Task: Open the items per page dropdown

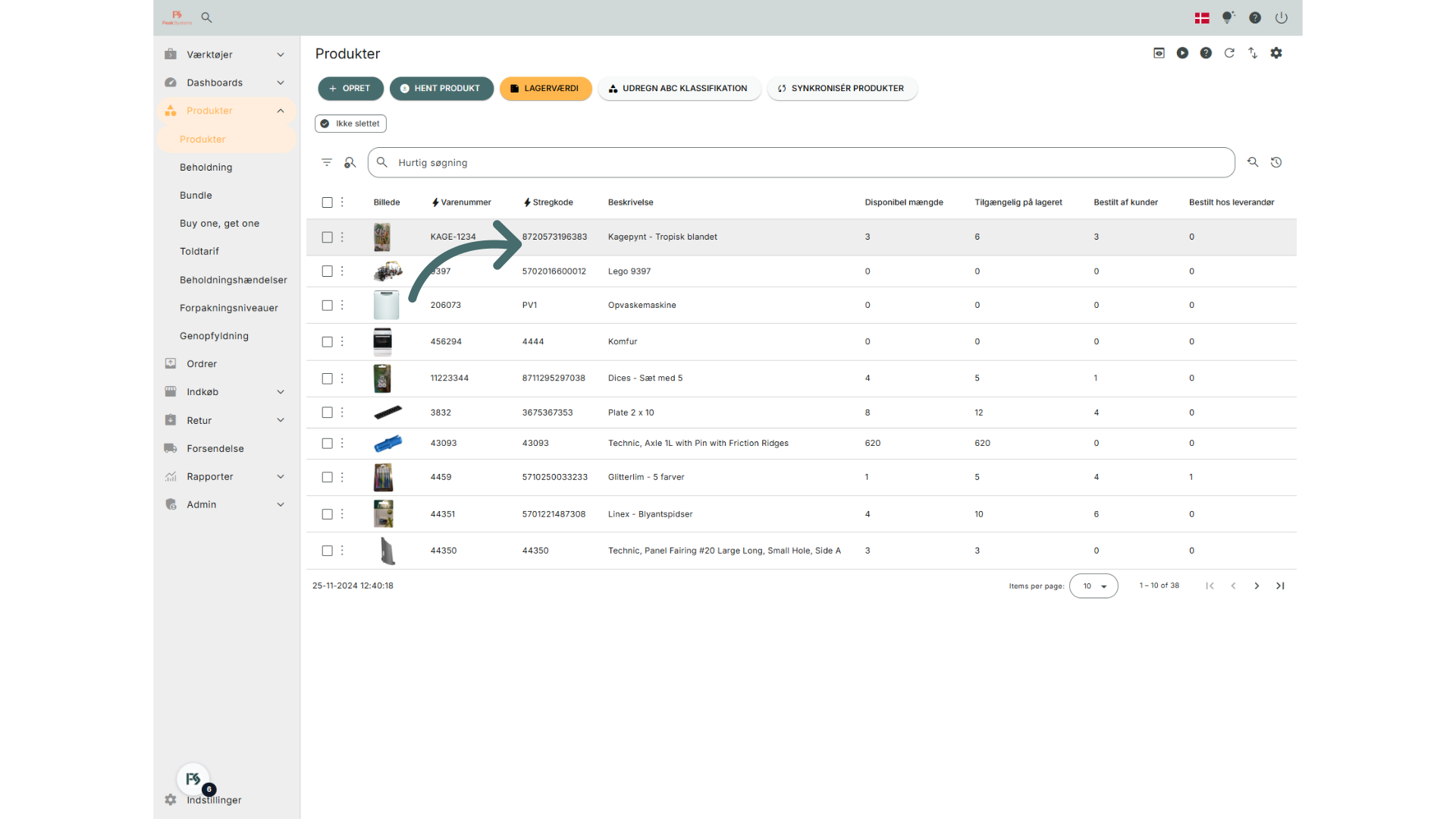Action: click(x=1094, y=586)
